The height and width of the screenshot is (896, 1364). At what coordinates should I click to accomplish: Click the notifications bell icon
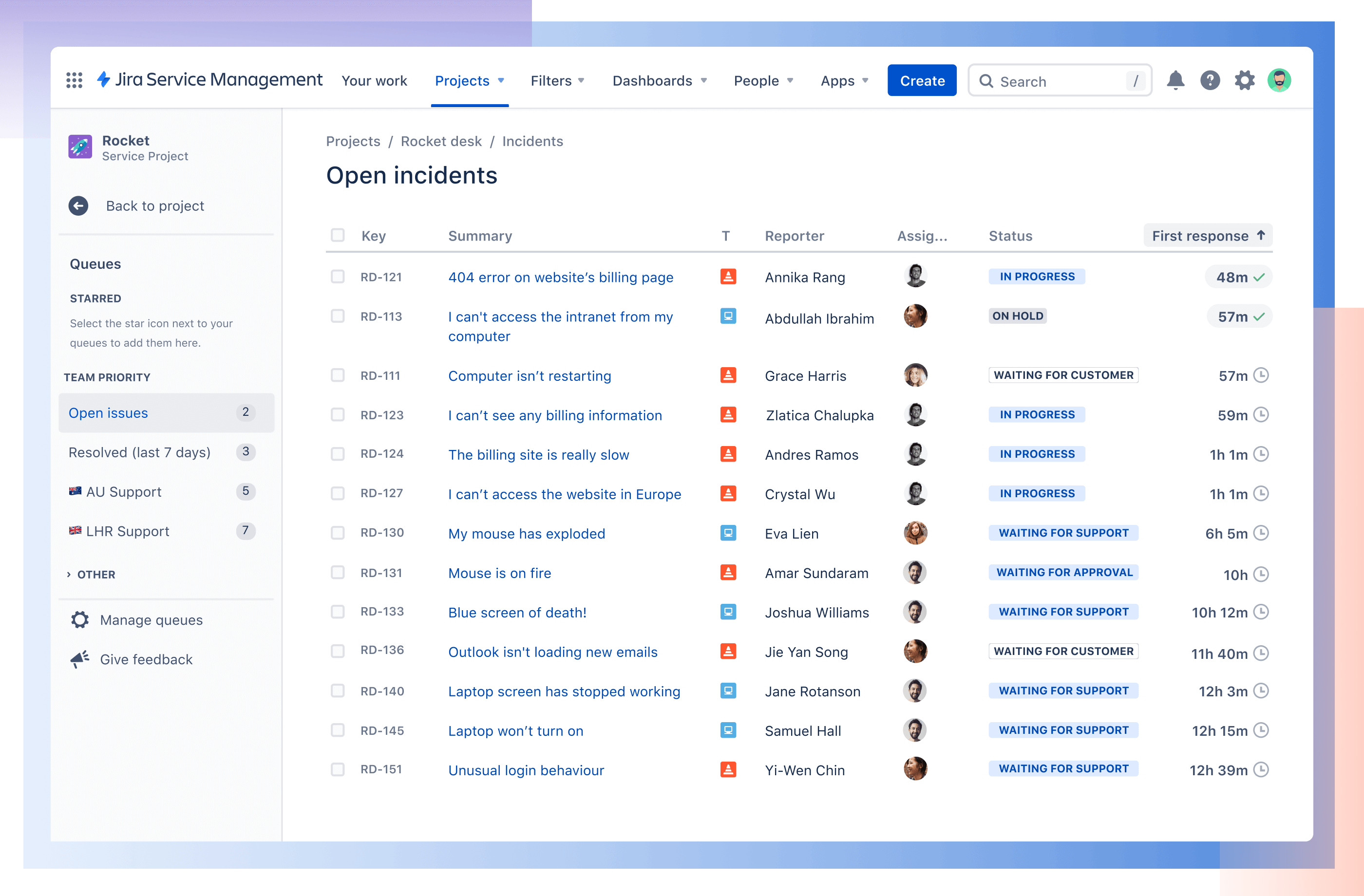[1175, 80]
